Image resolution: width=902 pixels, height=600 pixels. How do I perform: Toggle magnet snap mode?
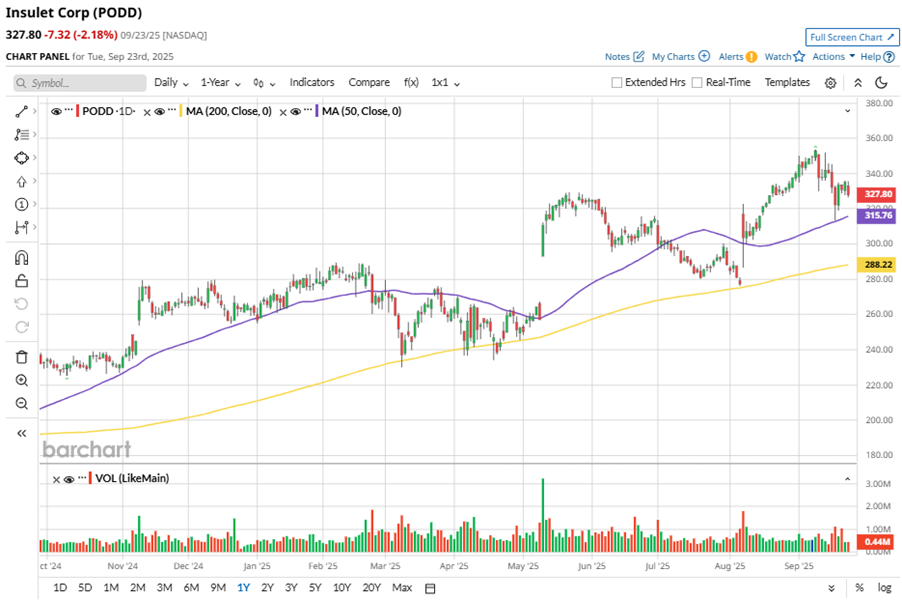coord(21,258)
